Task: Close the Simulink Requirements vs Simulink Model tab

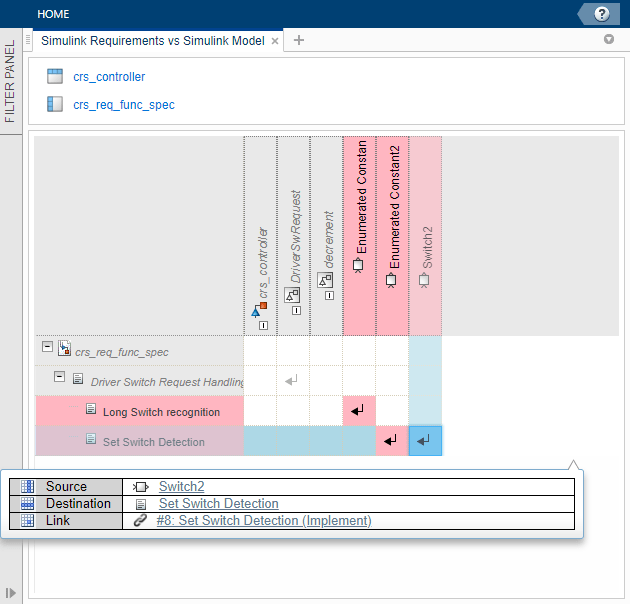Action: (x=275, y=41)
